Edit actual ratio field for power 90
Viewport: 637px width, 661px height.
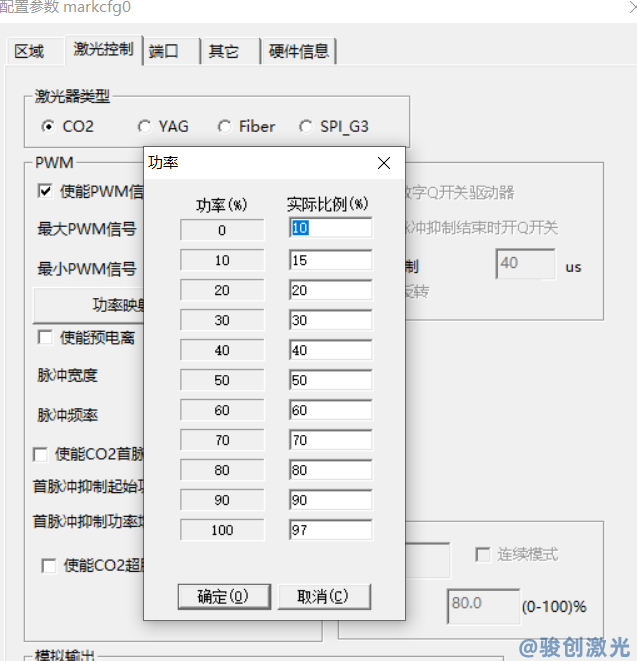[331, 500]
